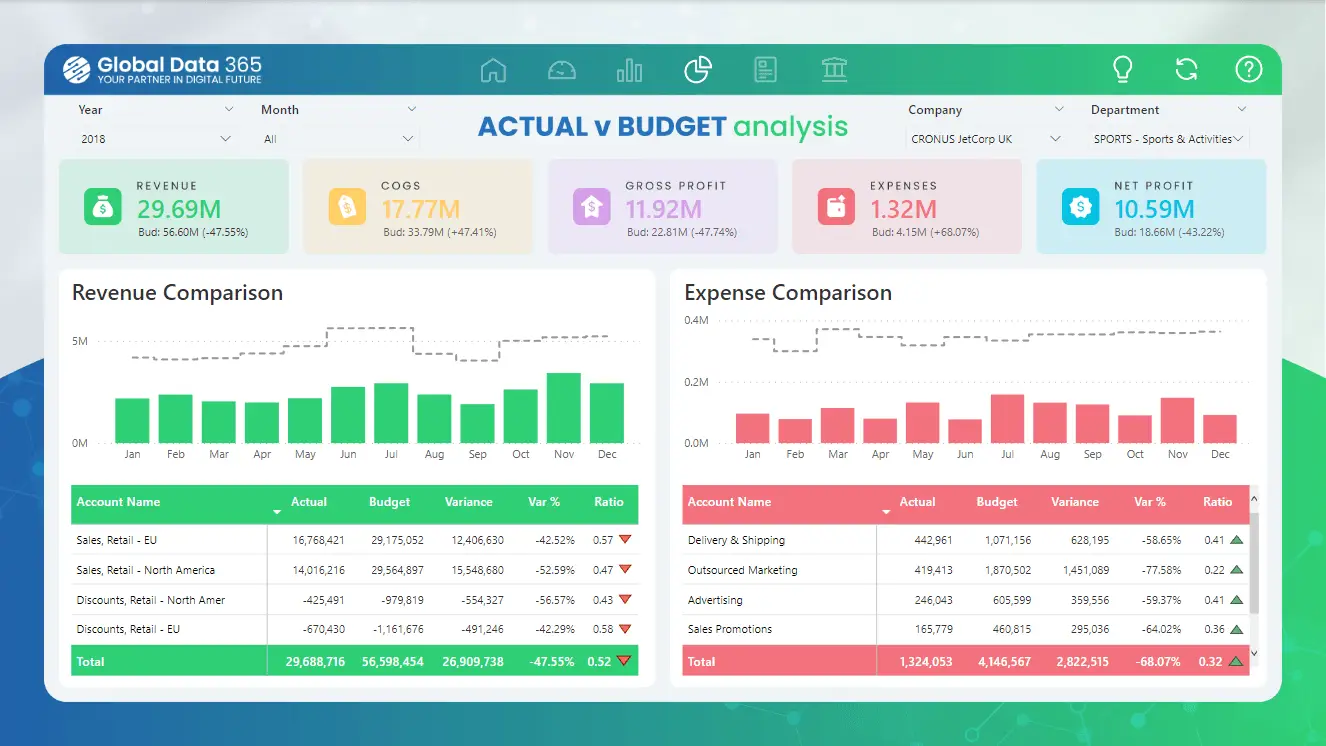Select the Outsourced Marketing account name

(x=743, y=570)
